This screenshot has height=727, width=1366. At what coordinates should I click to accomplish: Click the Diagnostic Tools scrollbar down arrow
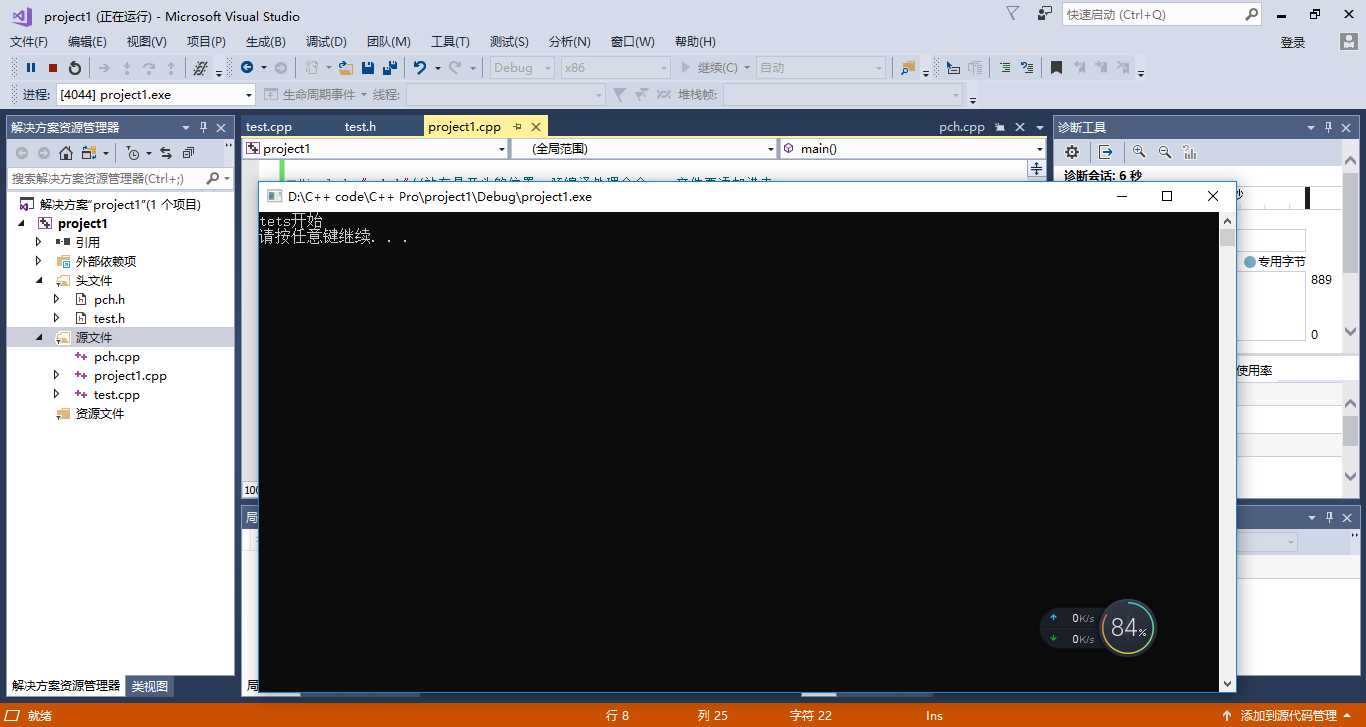click(1350, 331)
